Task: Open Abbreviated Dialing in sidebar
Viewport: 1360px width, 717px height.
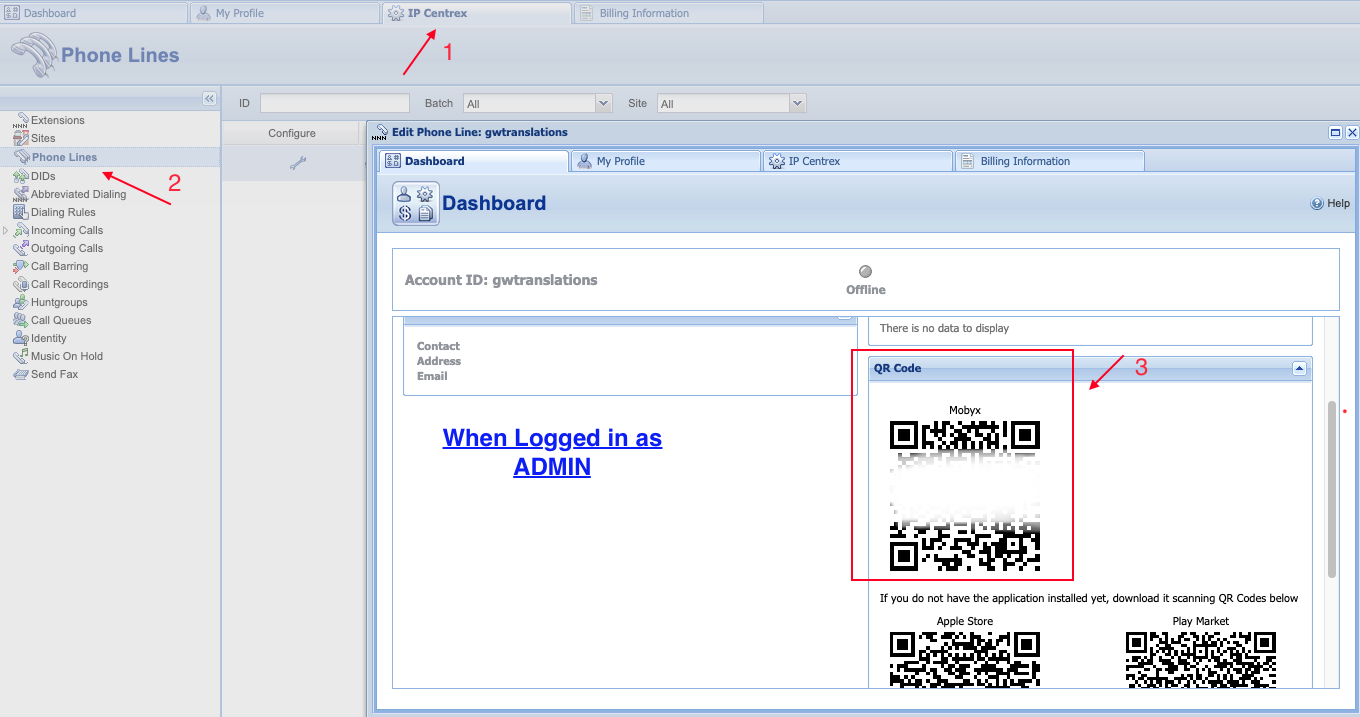Action: click(x=78, y=194)
